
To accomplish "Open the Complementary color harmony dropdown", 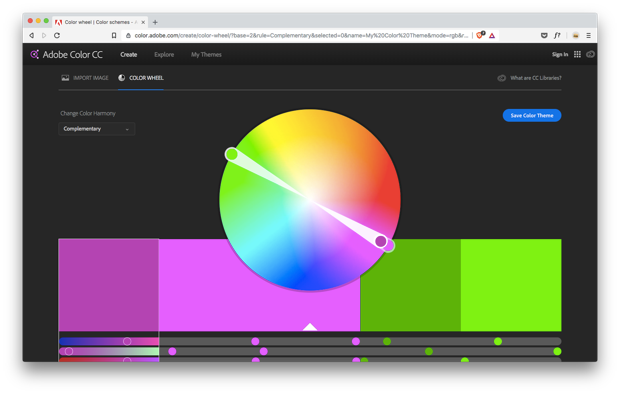I will (x=96, y=129).
